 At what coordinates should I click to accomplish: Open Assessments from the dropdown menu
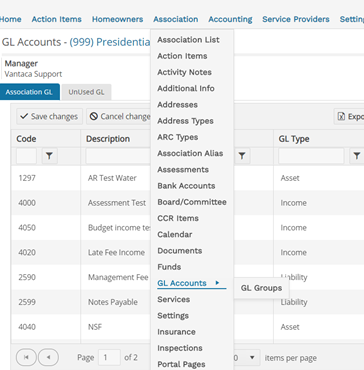click(x=183, y=170)
